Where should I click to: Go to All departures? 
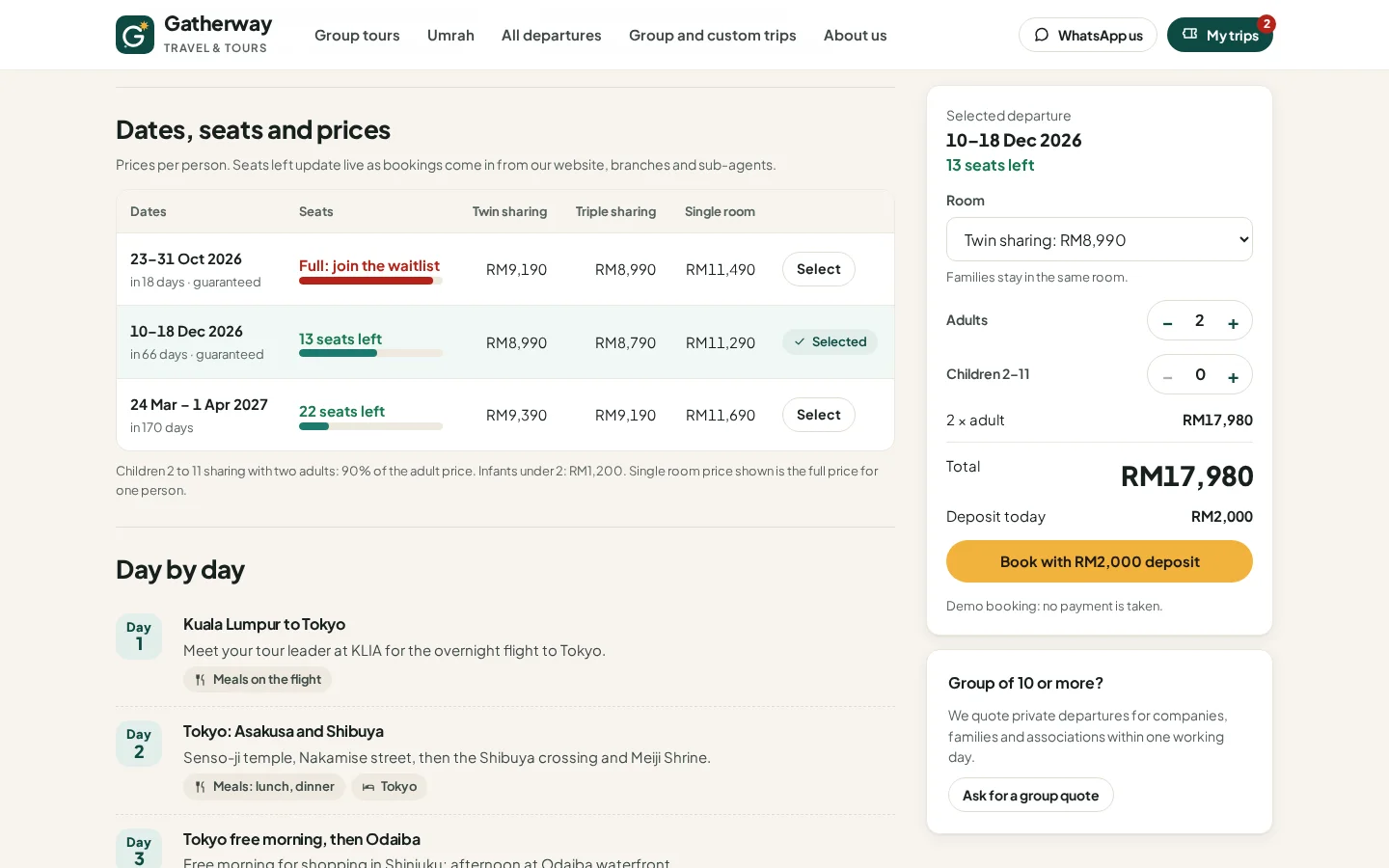tap(551, 35)
